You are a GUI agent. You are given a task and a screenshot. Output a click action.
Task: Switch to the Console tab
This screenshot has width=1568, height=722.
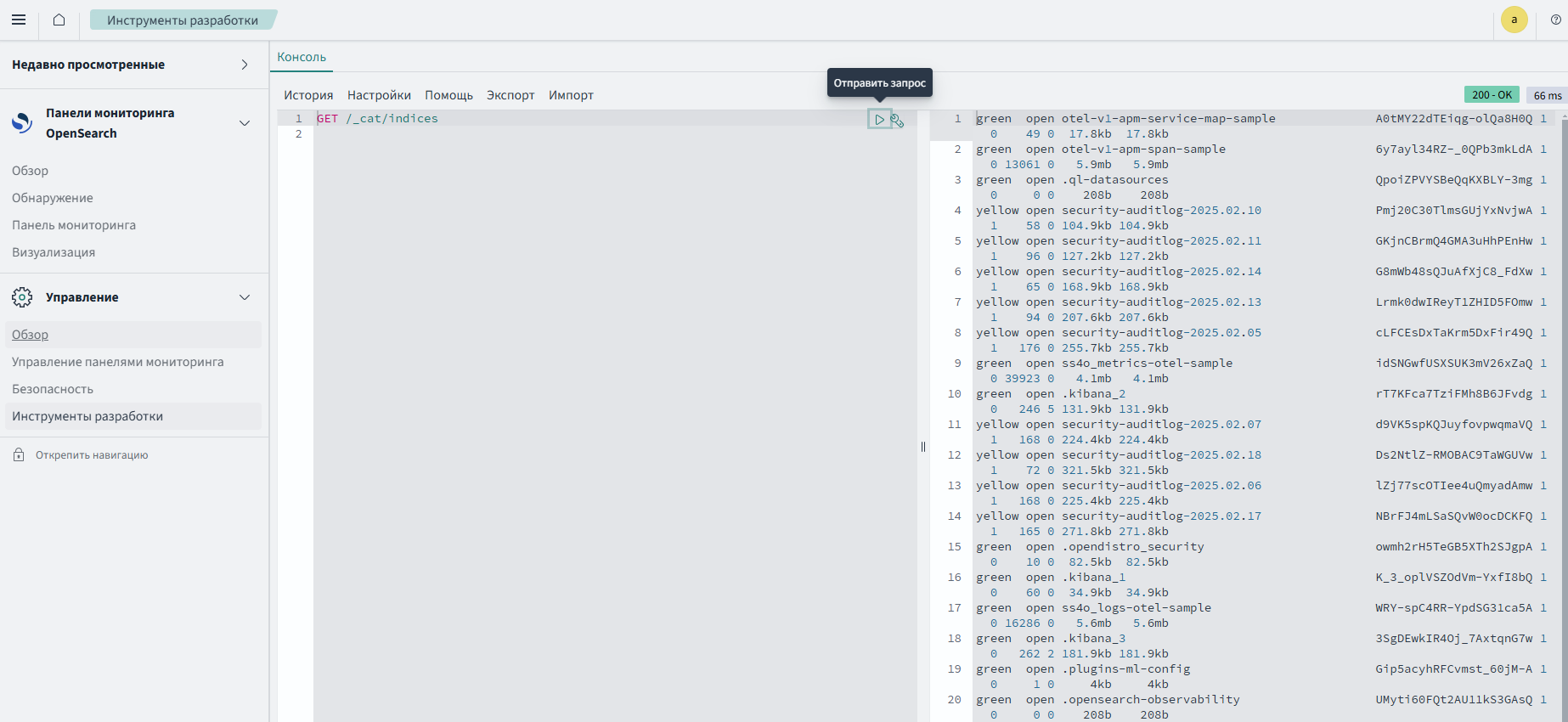click(302, 57)
